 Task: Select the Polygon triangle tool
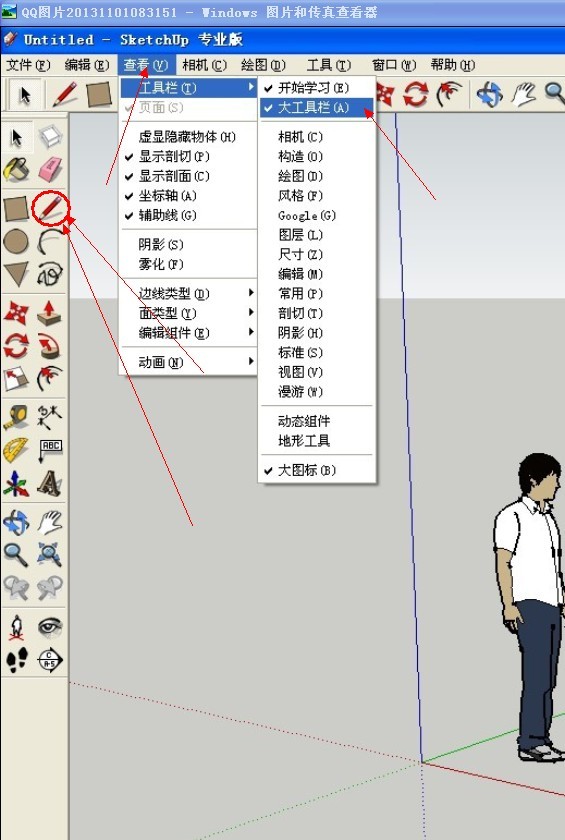click(17, 274)
